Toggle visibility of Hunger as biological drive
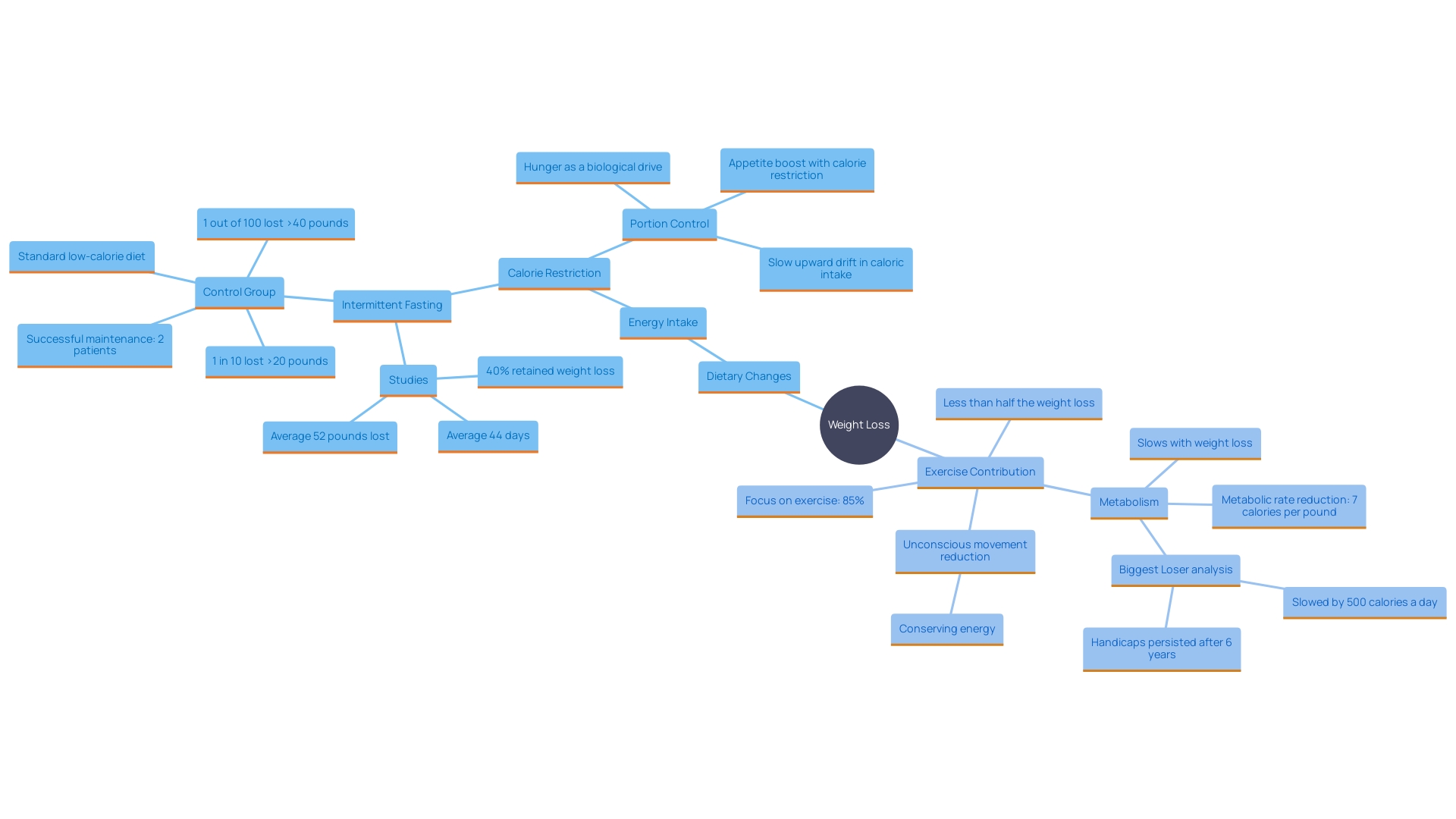The height and width of the screenshot is (819, 1456). (x=592, y=167)
